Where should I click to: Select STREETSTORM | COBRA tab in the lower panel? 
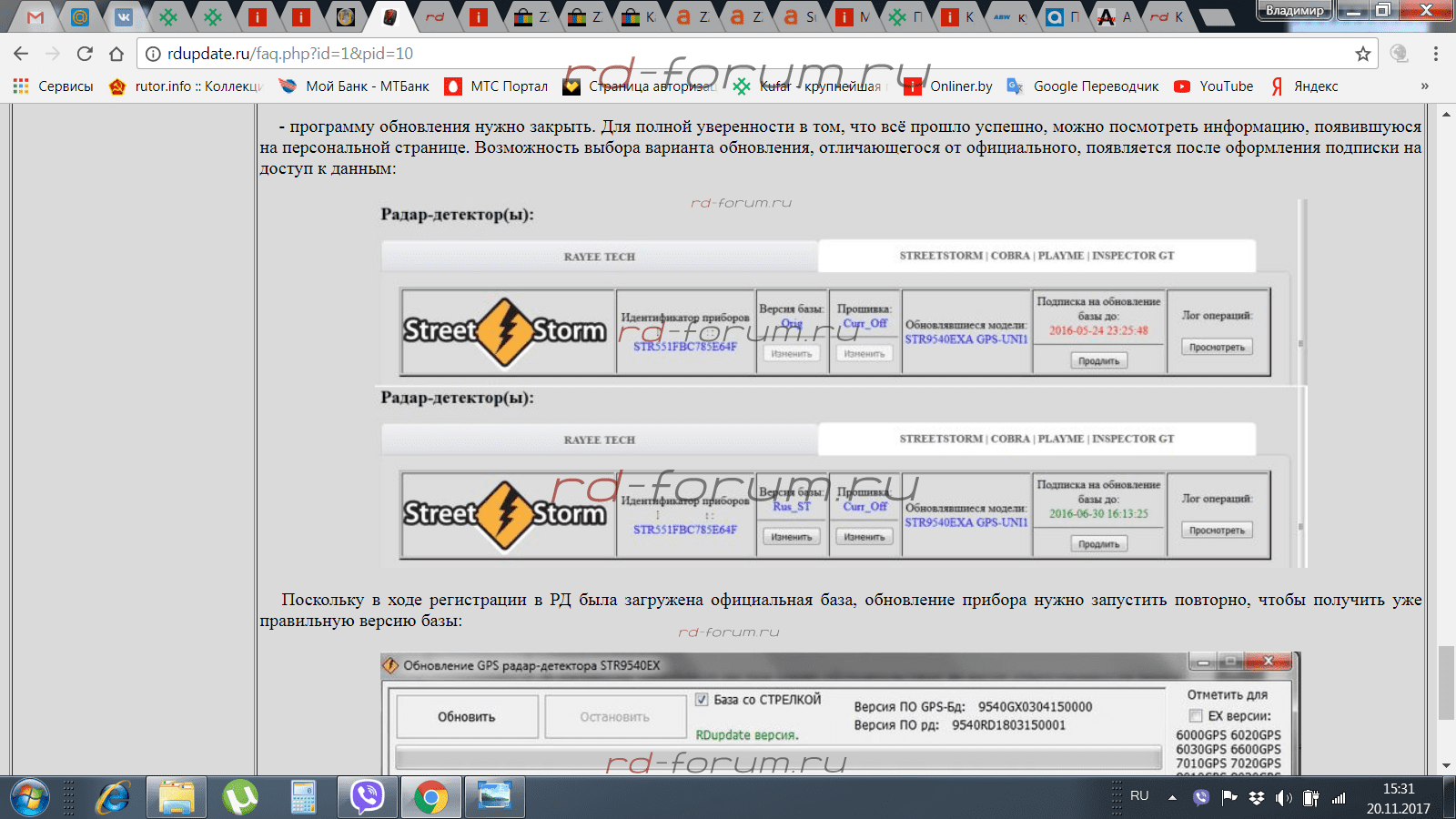[x=1036, y=439]
